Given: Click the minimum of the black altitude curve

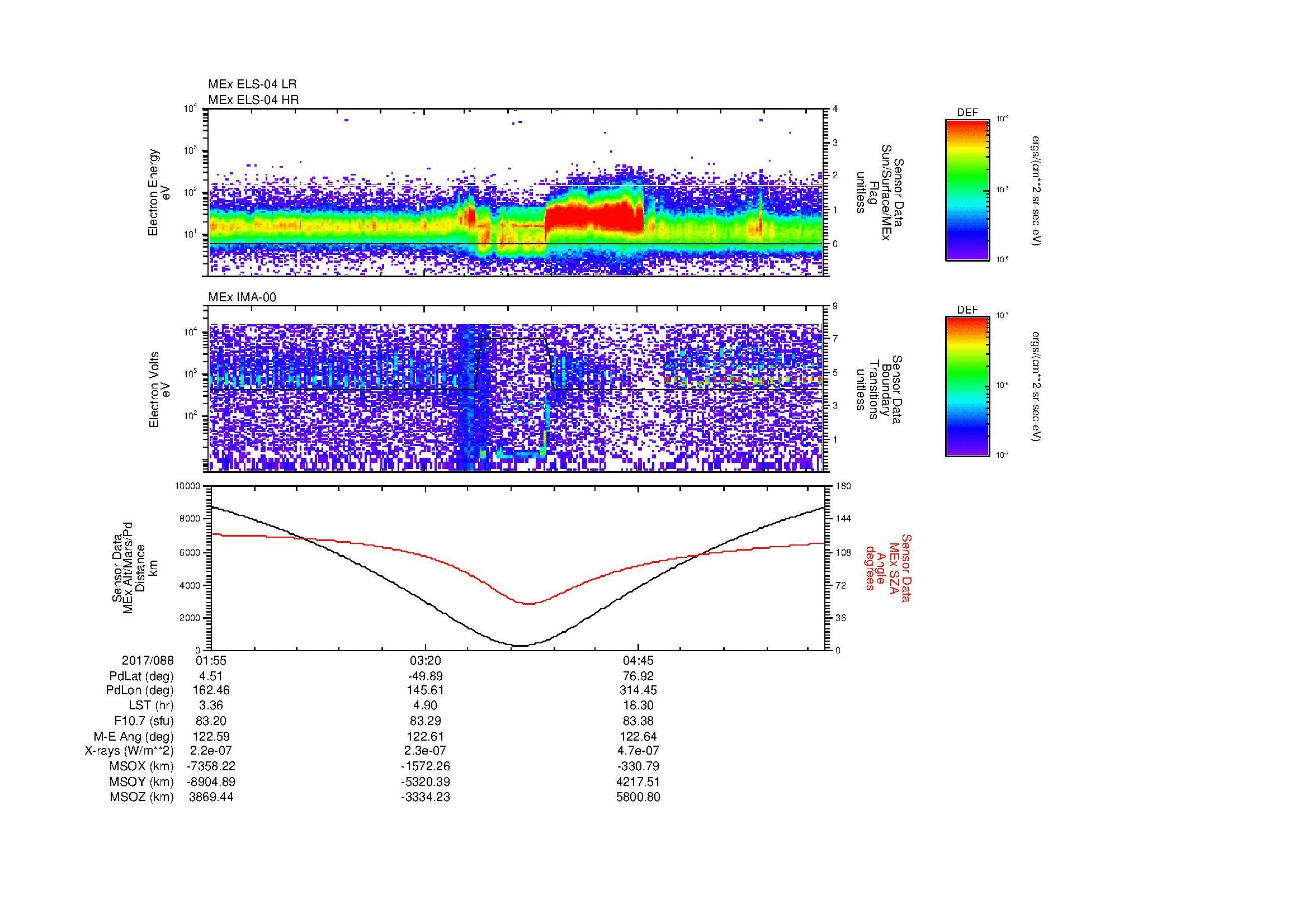Looking at the screenshot, I should (521, 646).
